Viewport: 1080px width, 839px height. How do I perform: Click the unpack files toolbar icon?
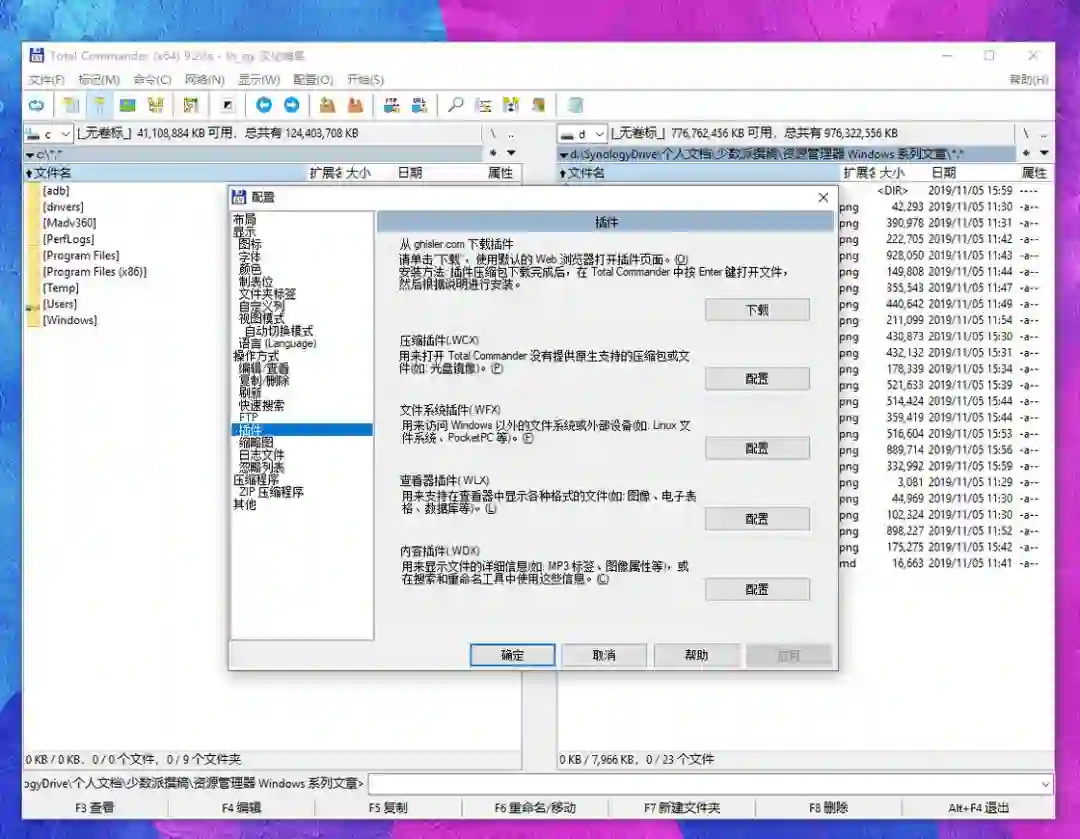pyautogui.click(x=355, y=105)
